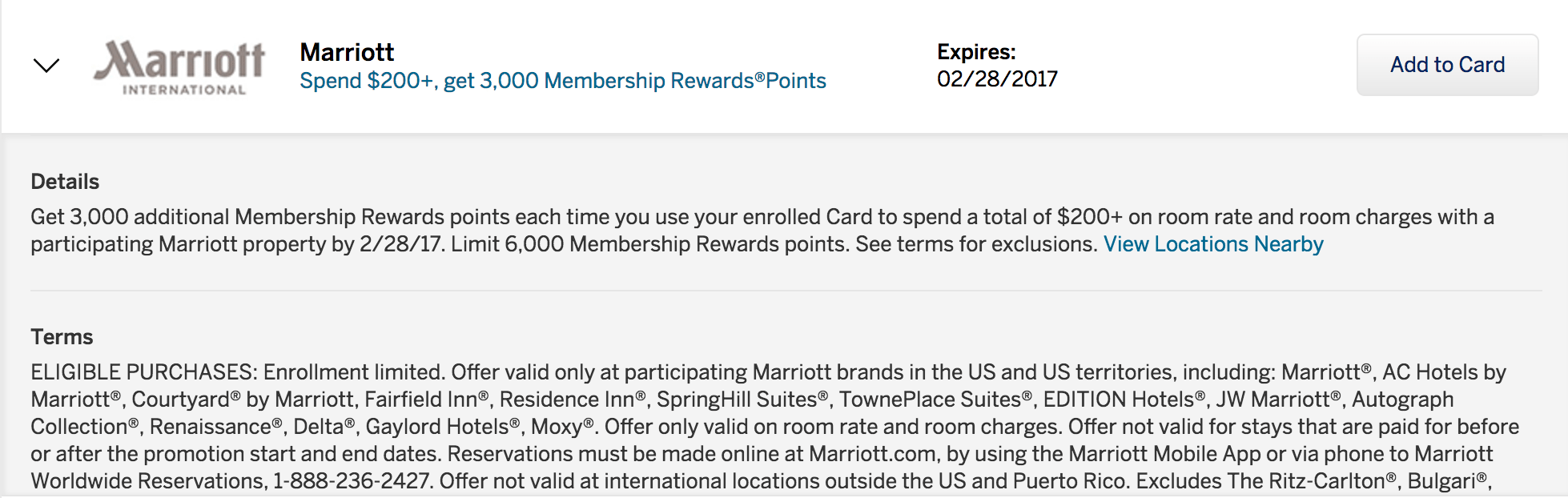The image size is (1568, 498).
Task: Click the Marriott International logo
Action: 179,68
